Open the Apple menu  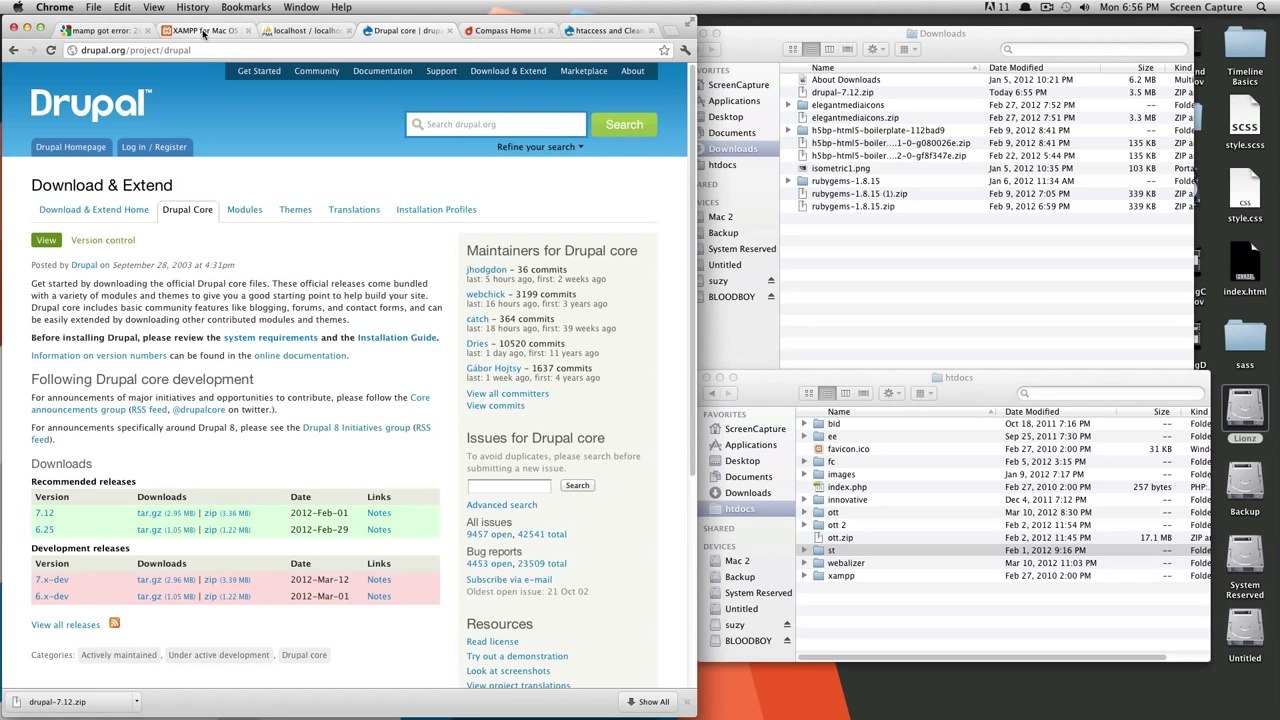[17, 7]
